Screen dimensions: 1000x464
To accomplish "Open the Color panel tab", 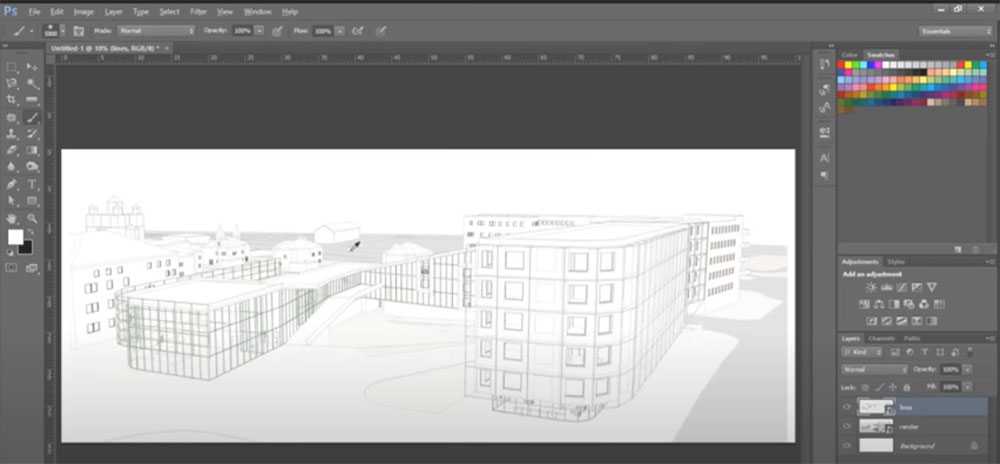I will click(x=850, y=55).
